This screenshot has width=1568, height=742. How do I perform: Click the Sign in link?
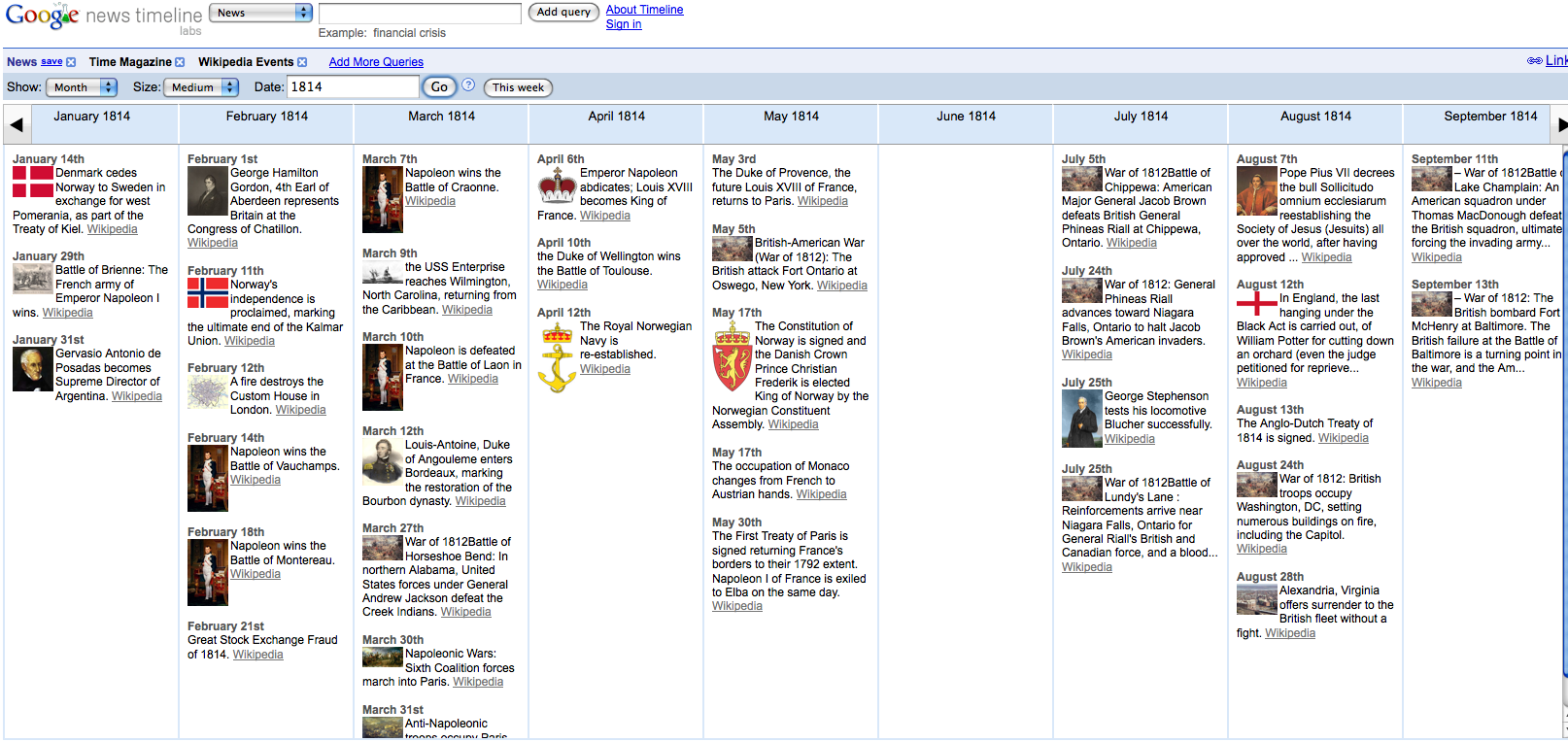coord(624,24)
